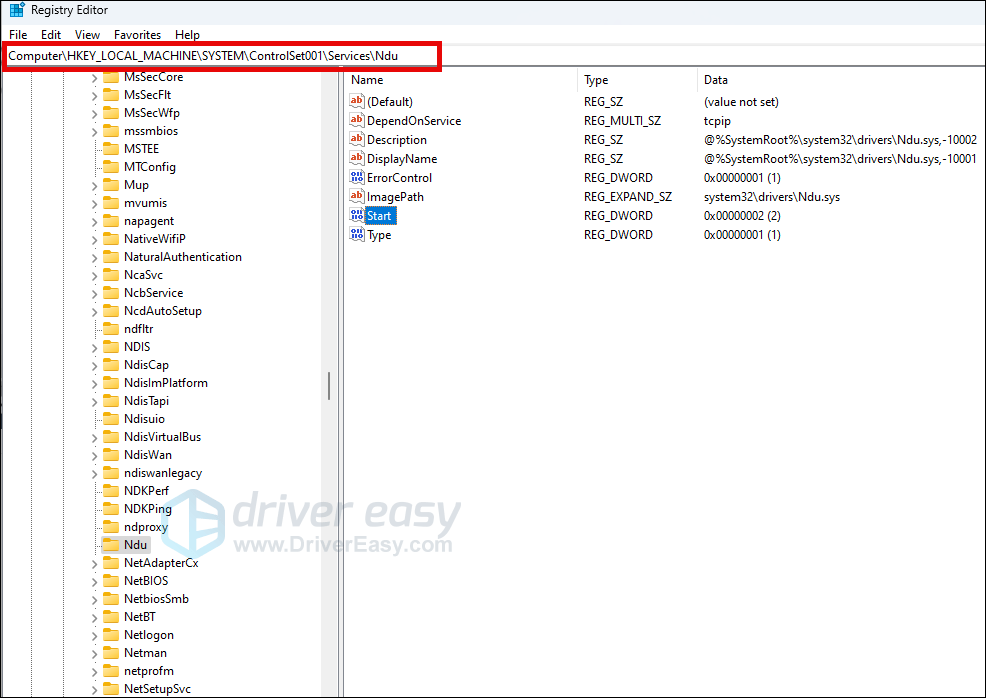Click the Registry Editor icon in title bar
Screen dimensions: 986x698
(x=16, y=10)
